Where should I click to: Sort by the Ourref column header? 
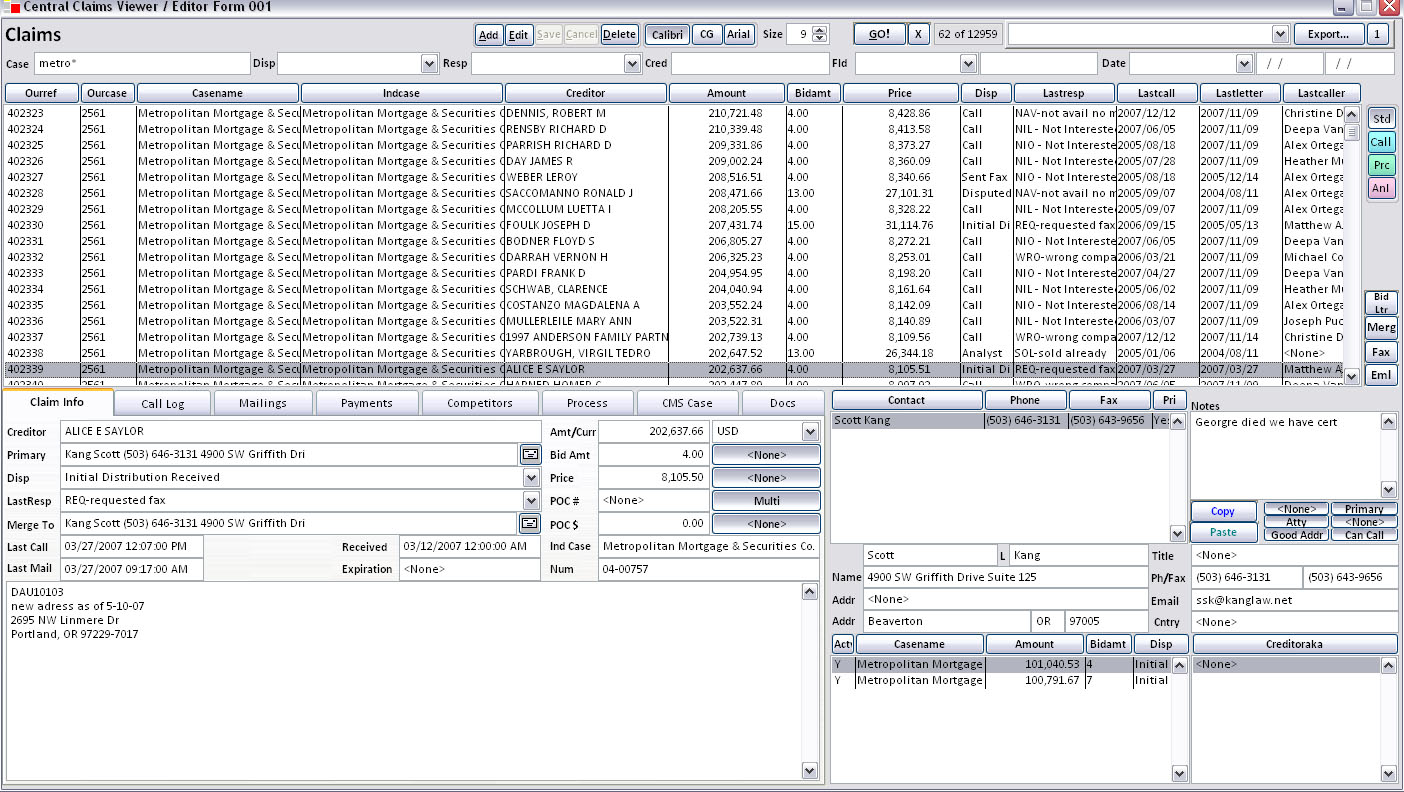(x=41, y=93)
